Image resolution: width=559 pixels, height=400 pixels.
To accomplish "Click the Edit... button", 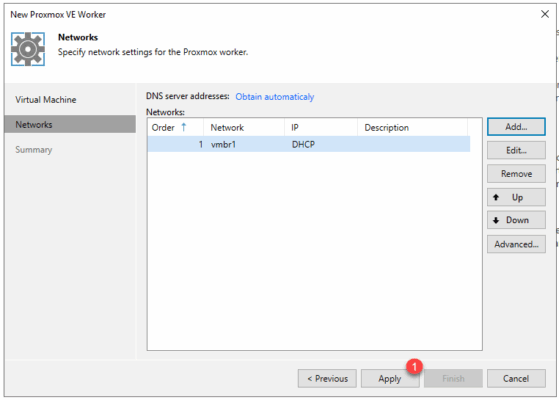I will 516,150.
